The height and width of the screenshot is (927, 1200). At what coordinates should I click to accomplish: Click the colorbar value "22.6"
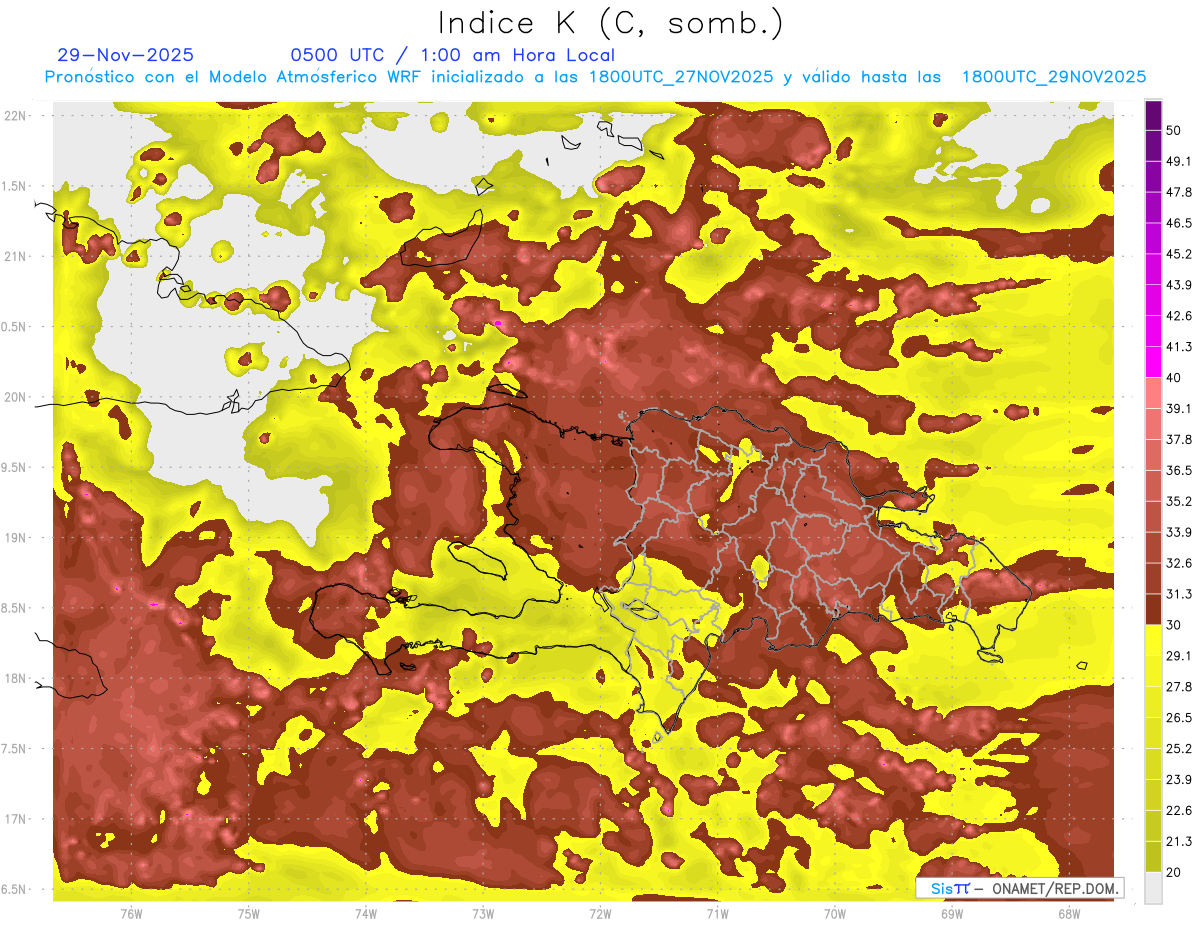click(1178, 810)
